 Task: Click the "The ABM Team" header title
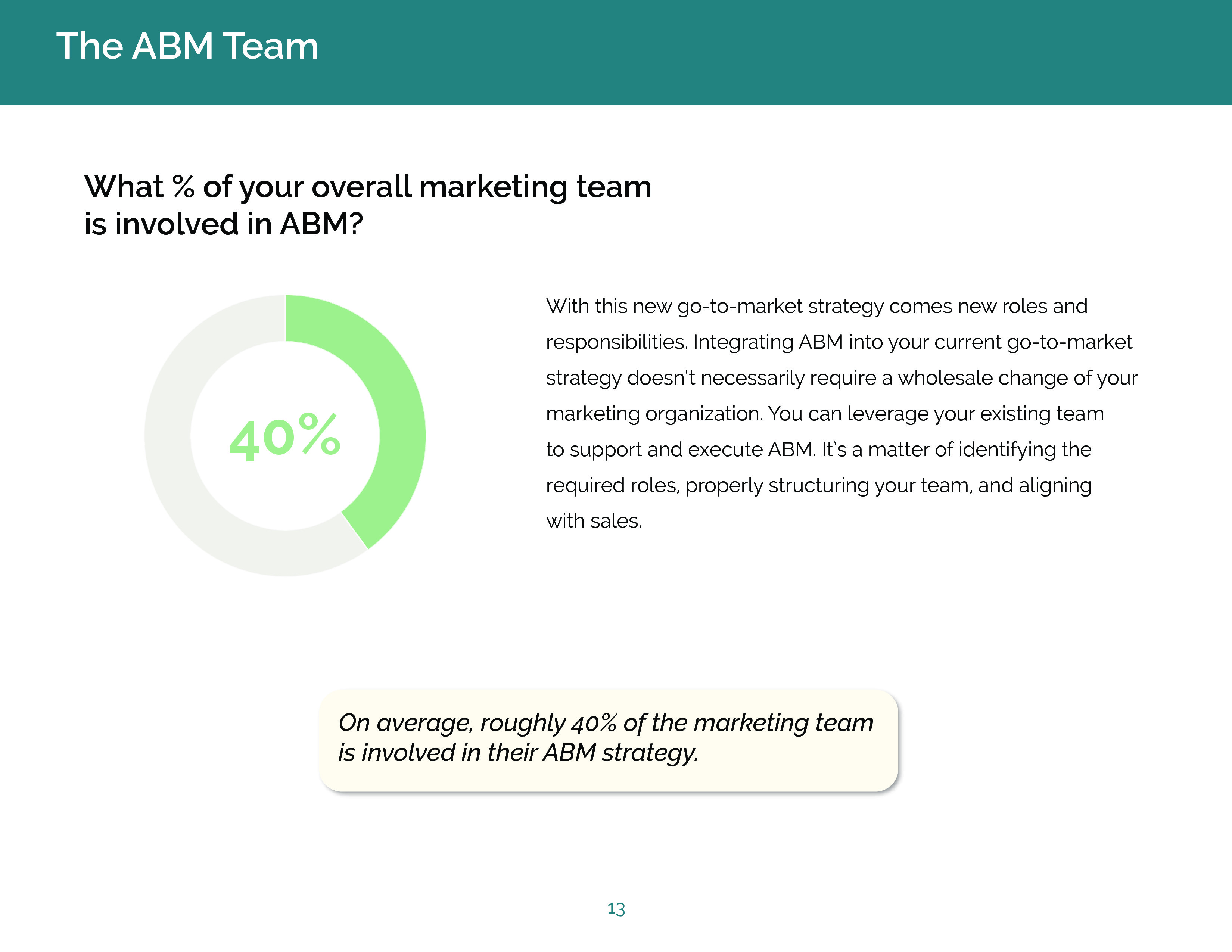point(187,46)
